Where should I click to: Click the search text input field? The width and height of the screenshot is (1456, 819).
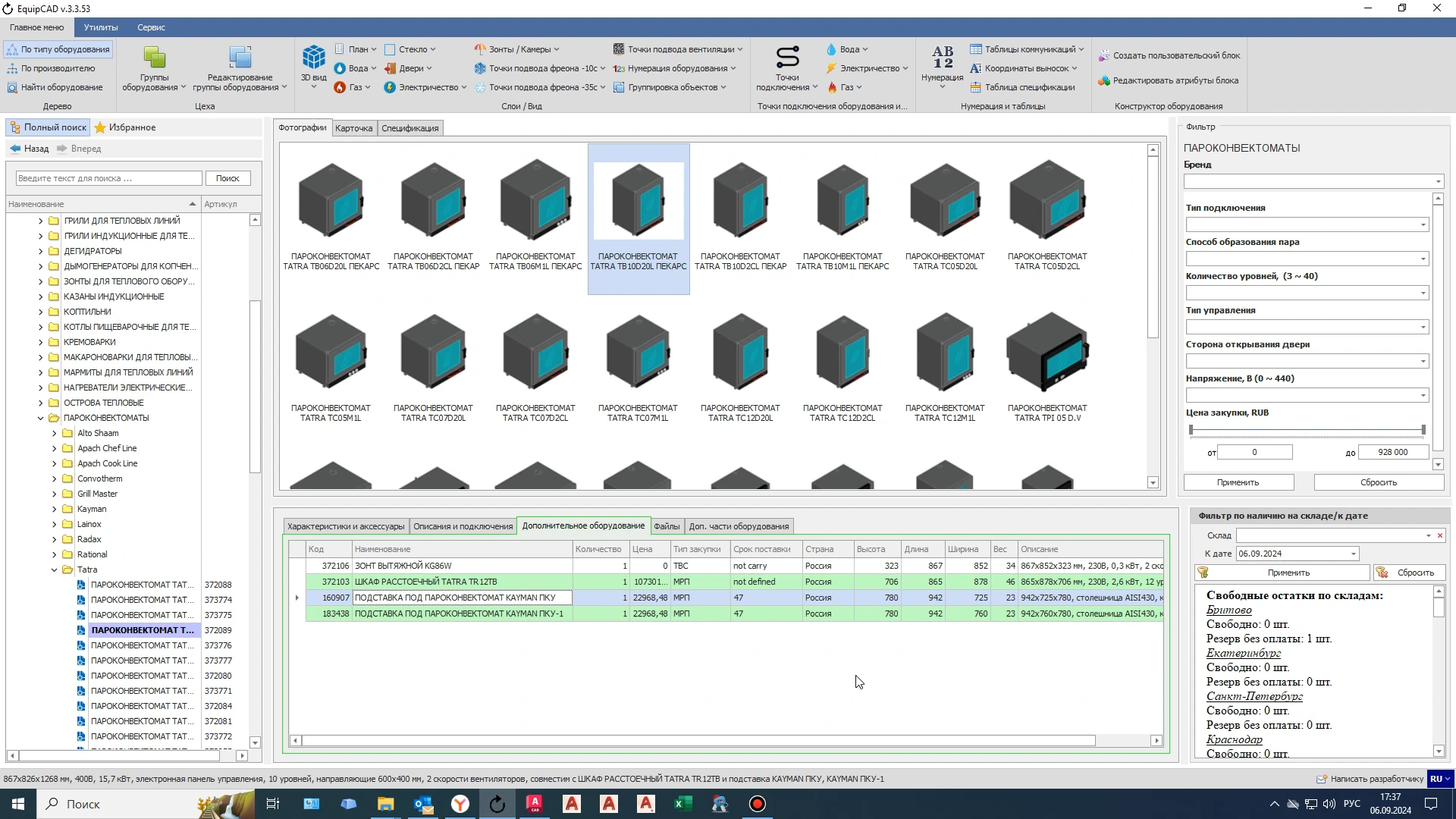click(108, 178)
